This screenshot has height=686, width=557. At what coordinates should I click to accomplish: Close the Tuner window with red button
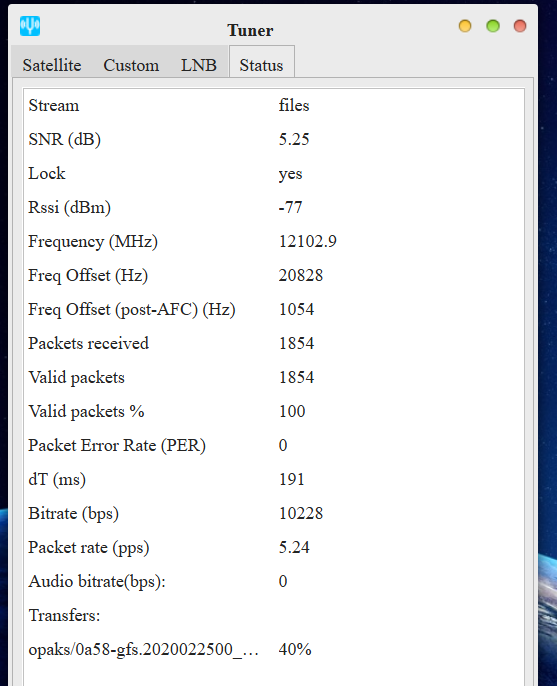pyautogui.click(x=520, y=26)
